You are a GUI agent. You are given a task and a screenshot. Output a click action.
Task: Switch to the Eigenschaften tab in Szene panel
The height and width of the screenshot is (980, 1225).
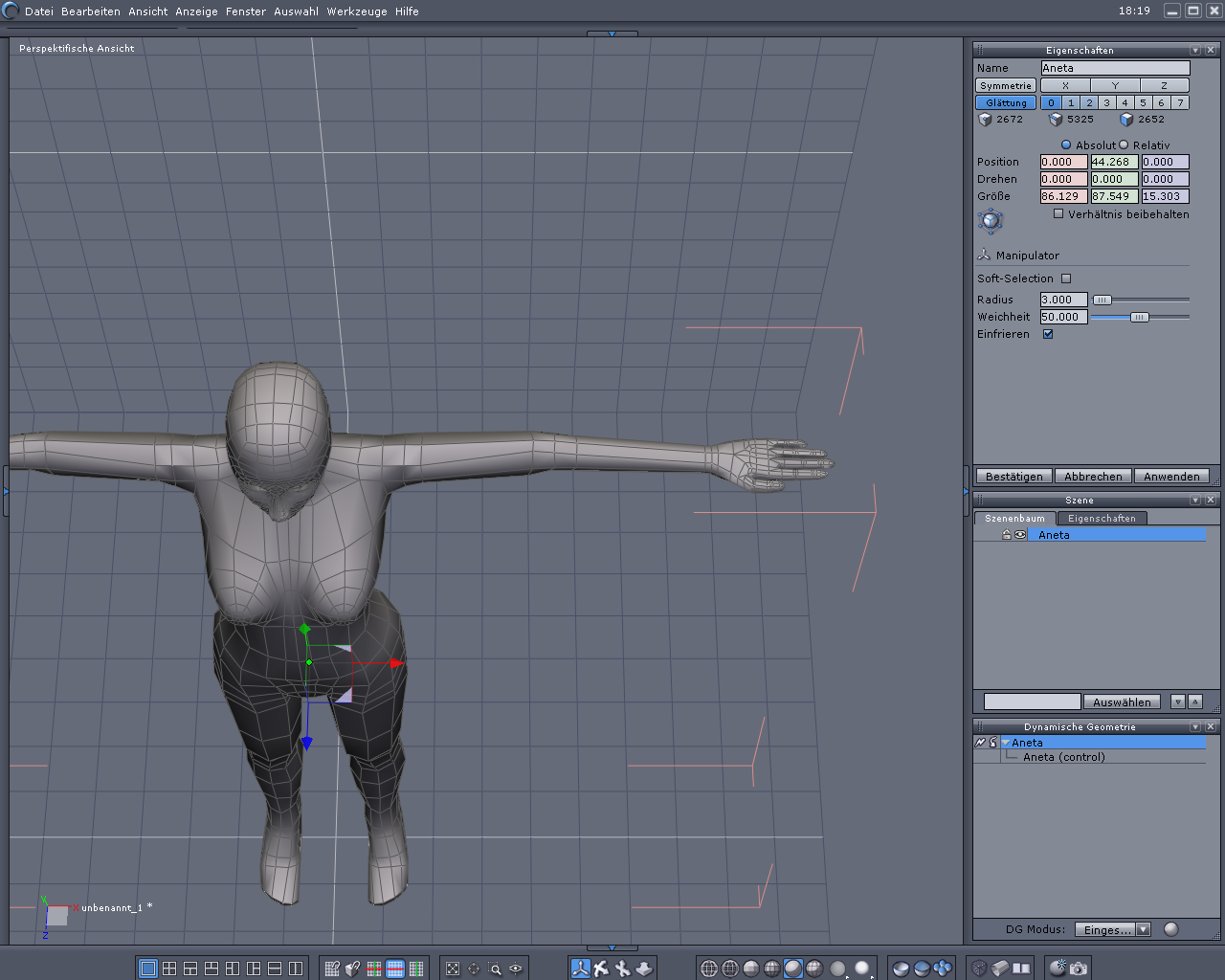[1102, 519]
